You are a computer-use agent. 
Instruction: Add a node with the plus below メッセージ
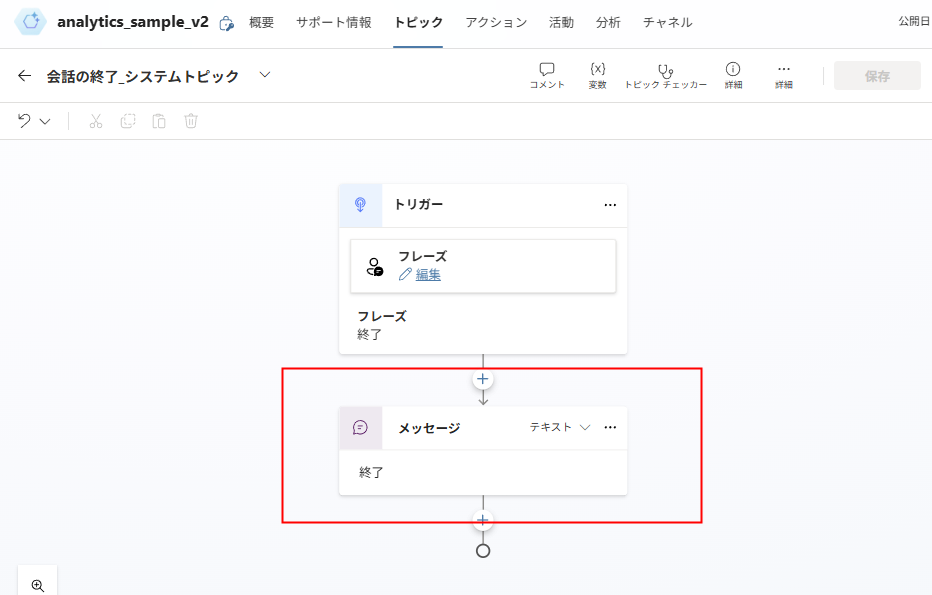pyautogui.click(x=483, y=520)
